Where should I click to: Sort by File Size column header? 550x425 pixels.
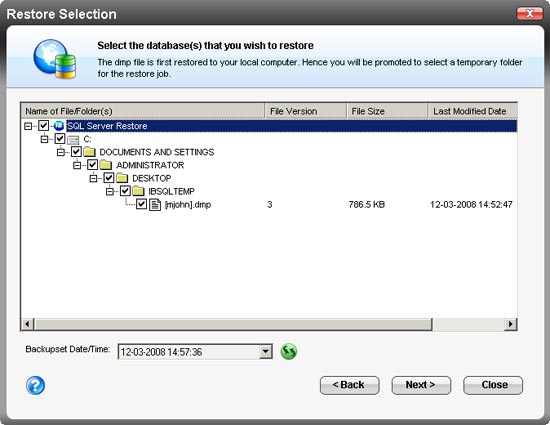click(x=387, y=111)
